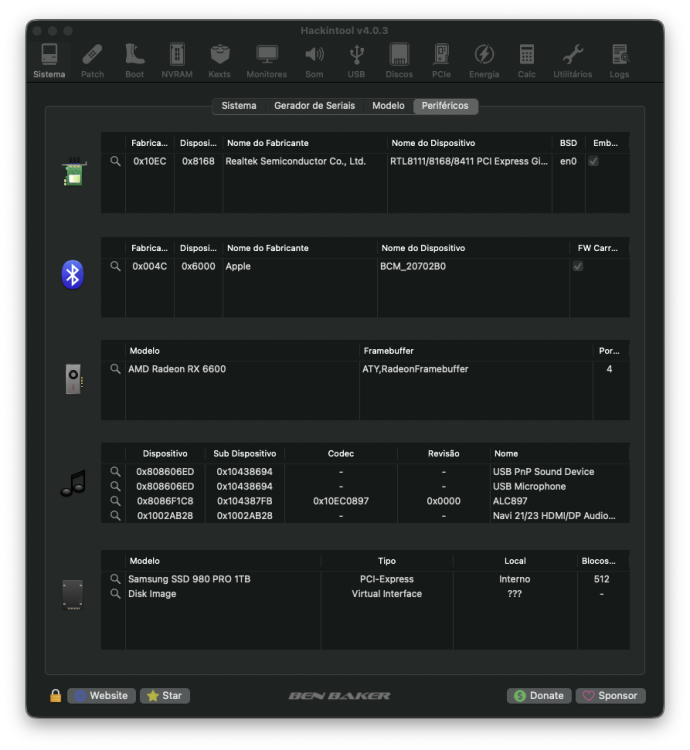Open the Boot toolbar section
The image size is (690, 750).
[x=134, y=61]
